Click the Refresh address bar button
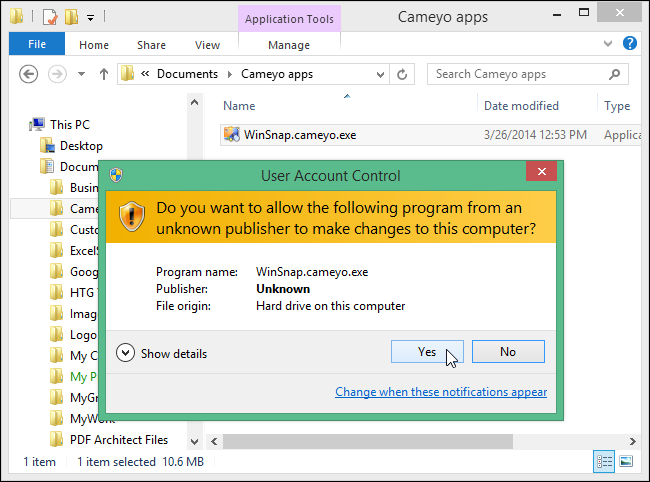 402,74
